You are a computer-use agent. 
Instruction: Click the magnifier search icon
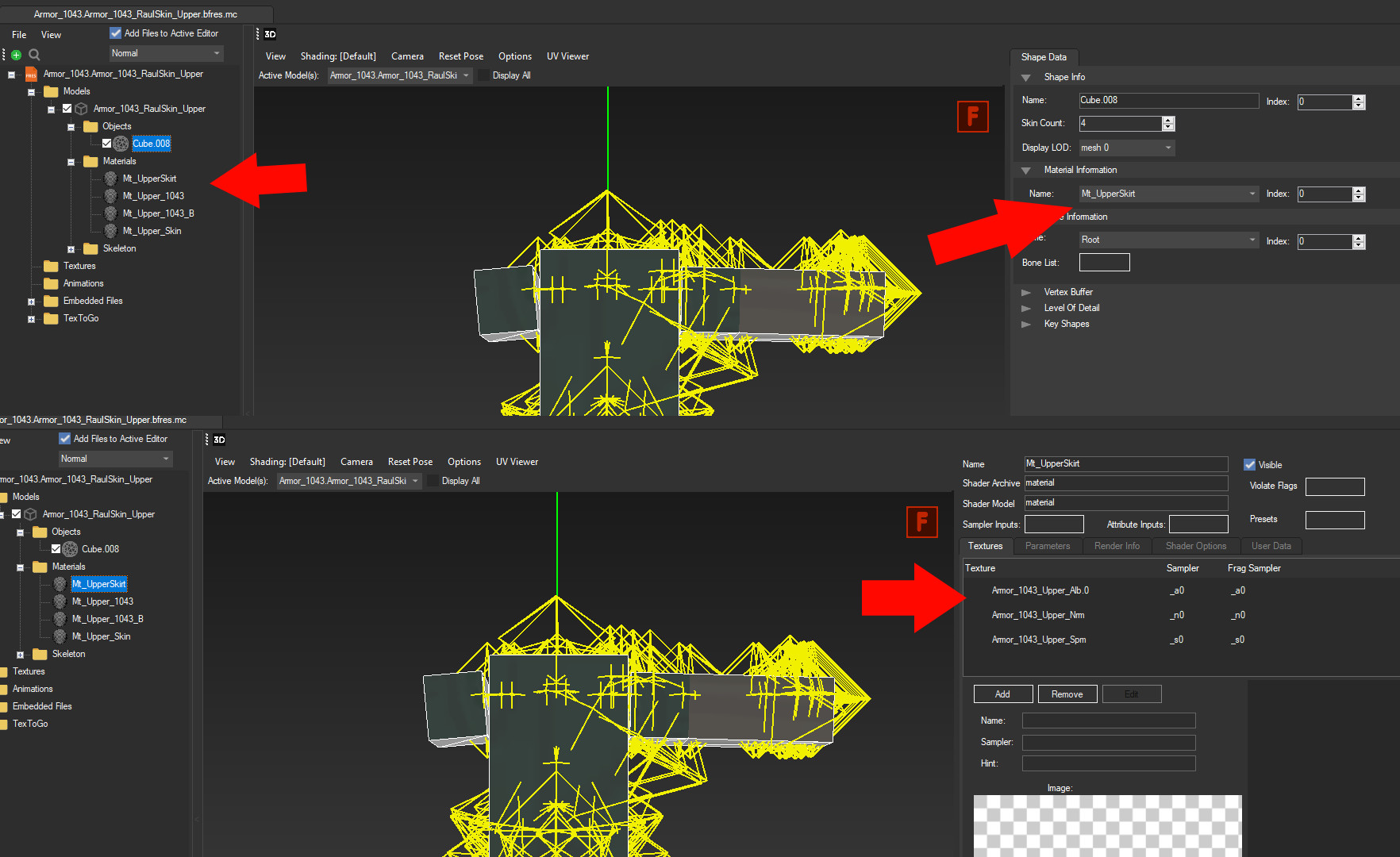click(x=34, y=55)
